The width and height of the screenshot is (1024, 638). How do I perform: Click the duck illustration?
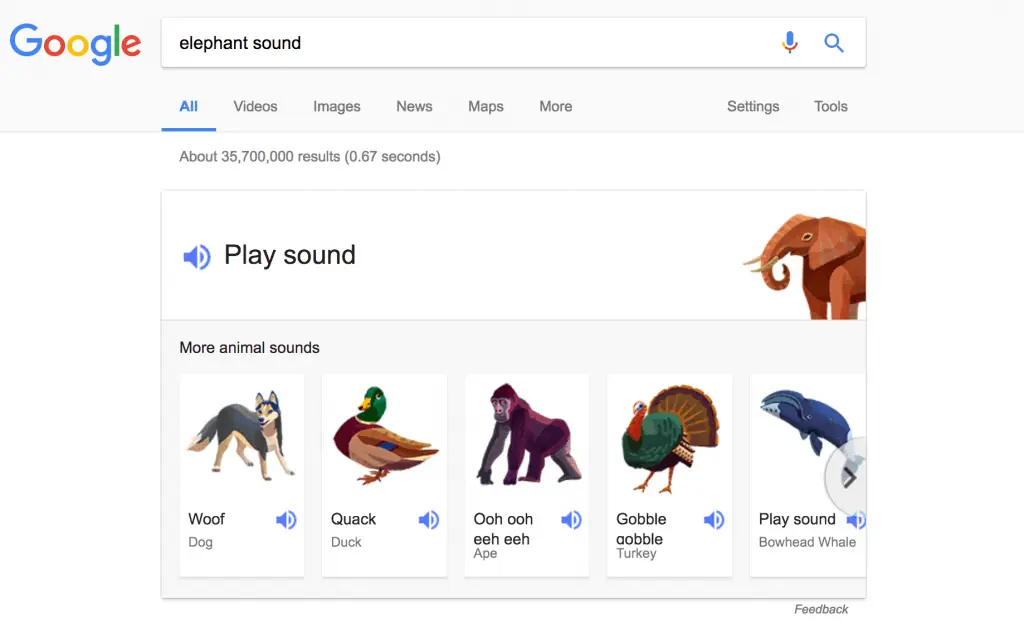click(385, 435)
